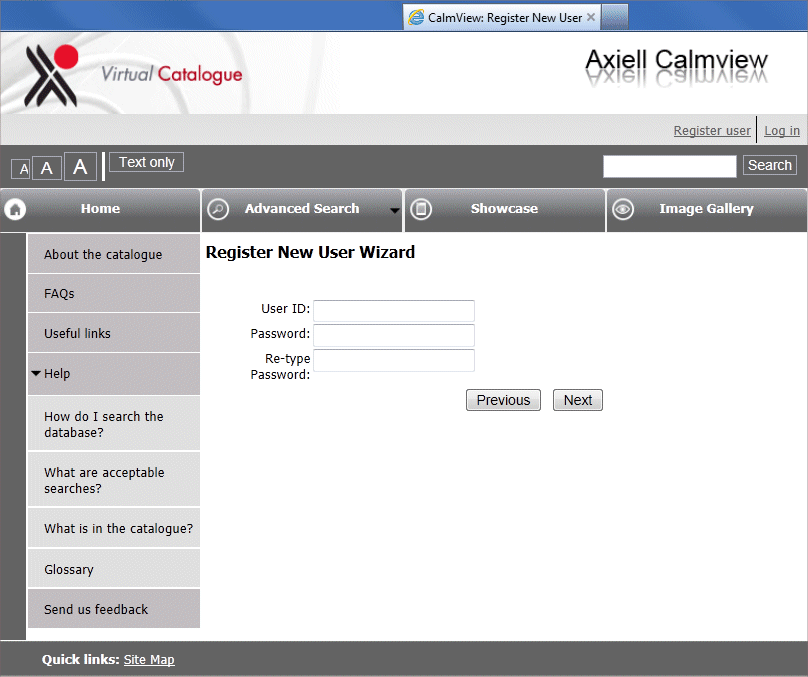Select the Advanced Search magnifier icon
808x677 pixels.
218,210
